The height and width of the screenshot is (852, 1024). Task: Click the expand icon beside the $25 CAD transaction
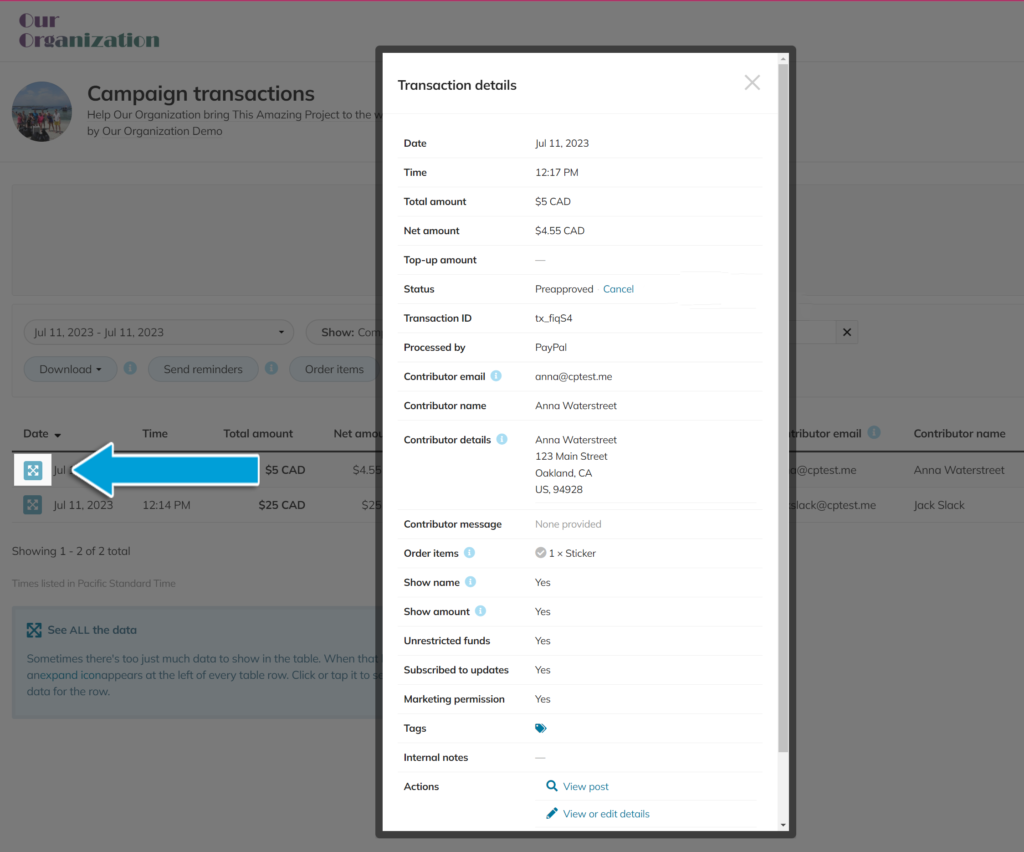click(33, 505)
